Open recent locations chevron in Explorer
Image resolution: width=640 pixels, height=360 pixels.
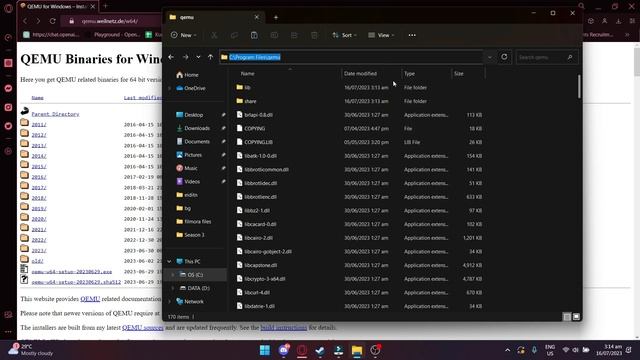click(198, 57)
